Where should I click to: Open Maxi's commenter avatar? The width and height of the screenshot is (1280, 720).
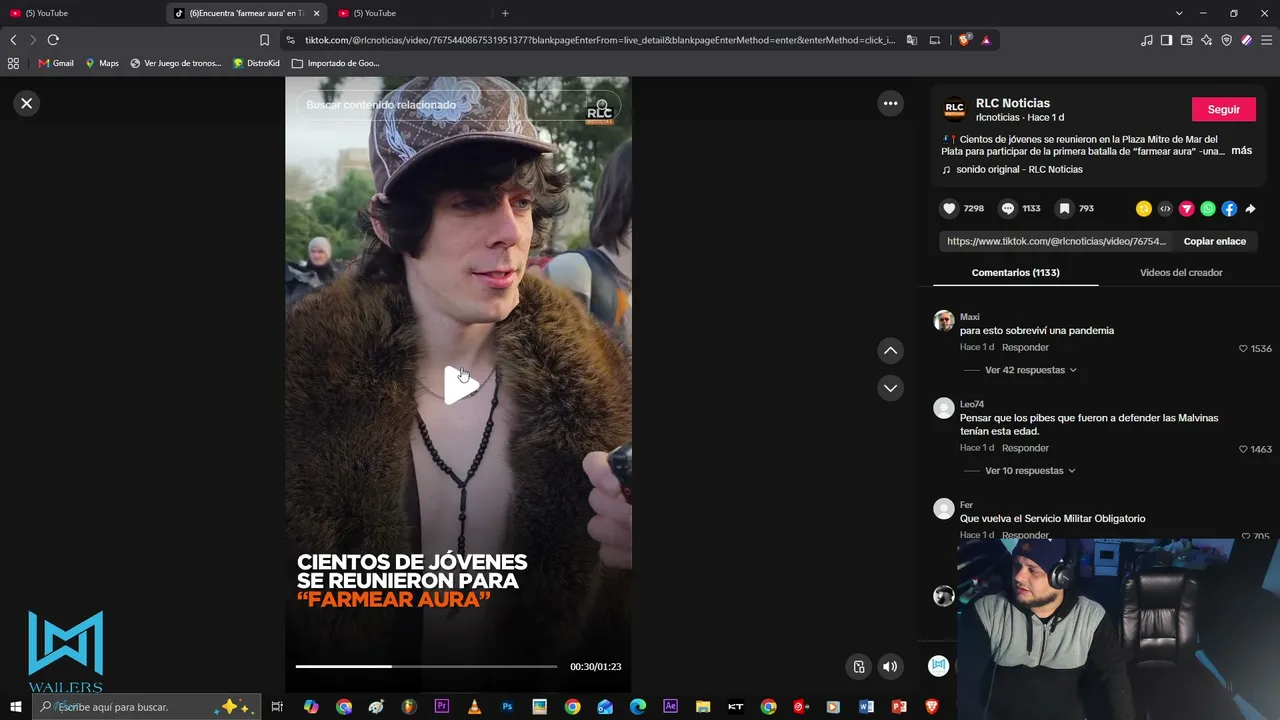[944, 320]
